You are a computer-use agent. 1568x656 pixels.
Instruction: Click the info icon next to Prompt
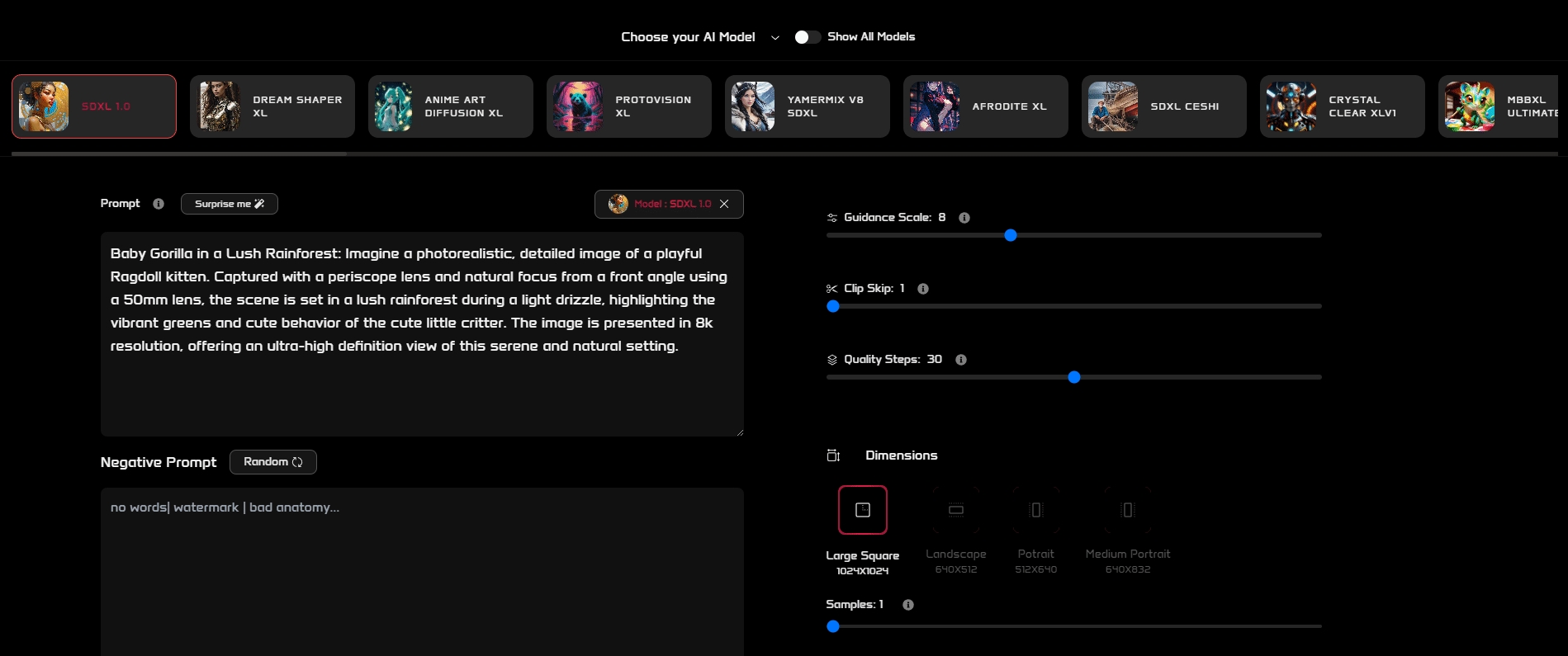click(x=159, y=204)
